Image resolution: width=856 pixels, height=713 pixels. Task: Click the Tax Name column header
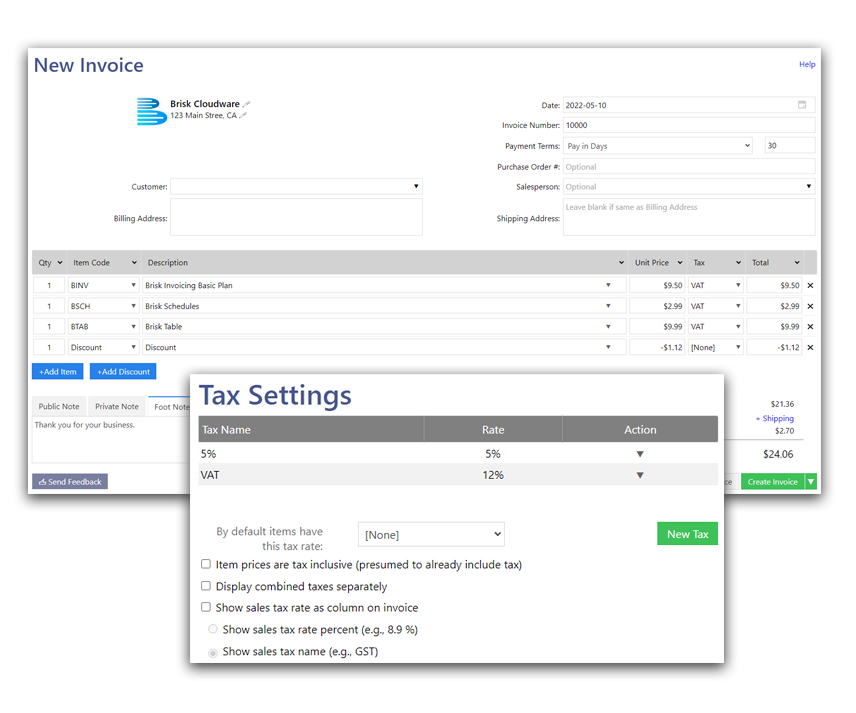pos(311,429)
